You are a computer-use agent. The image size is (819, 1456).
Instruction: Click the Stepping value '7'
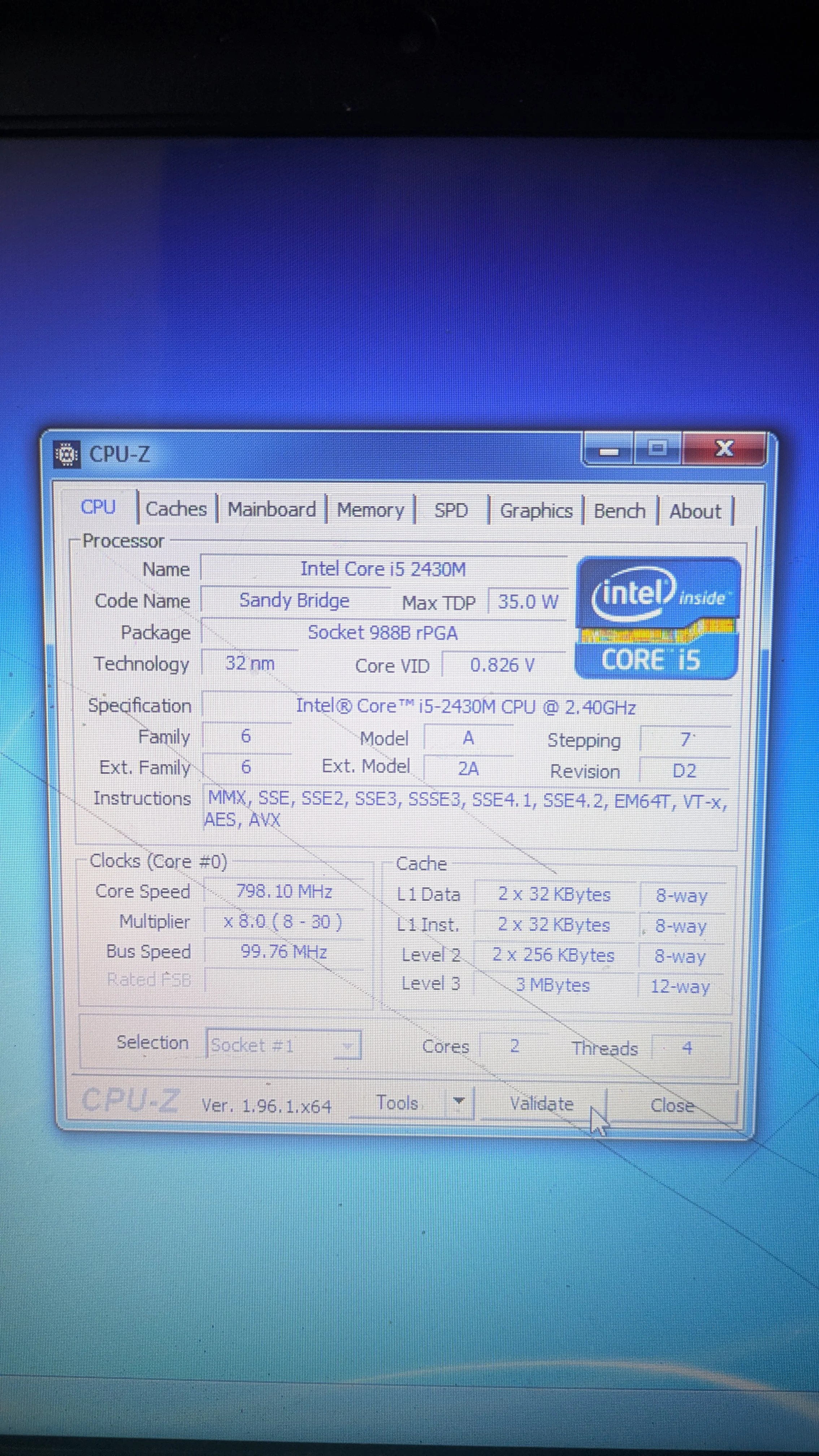tap(685, 739)
